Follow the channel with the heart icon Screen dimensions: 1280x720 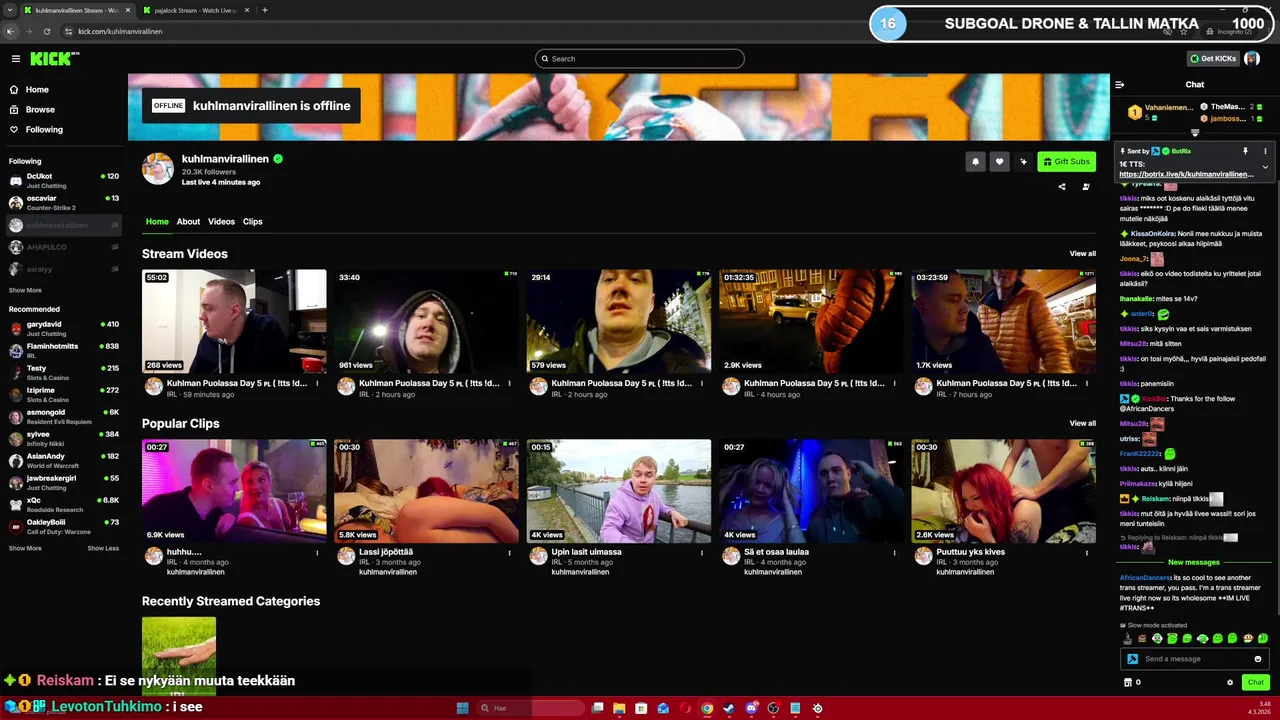pyautogui.click(x=999, y=161)
